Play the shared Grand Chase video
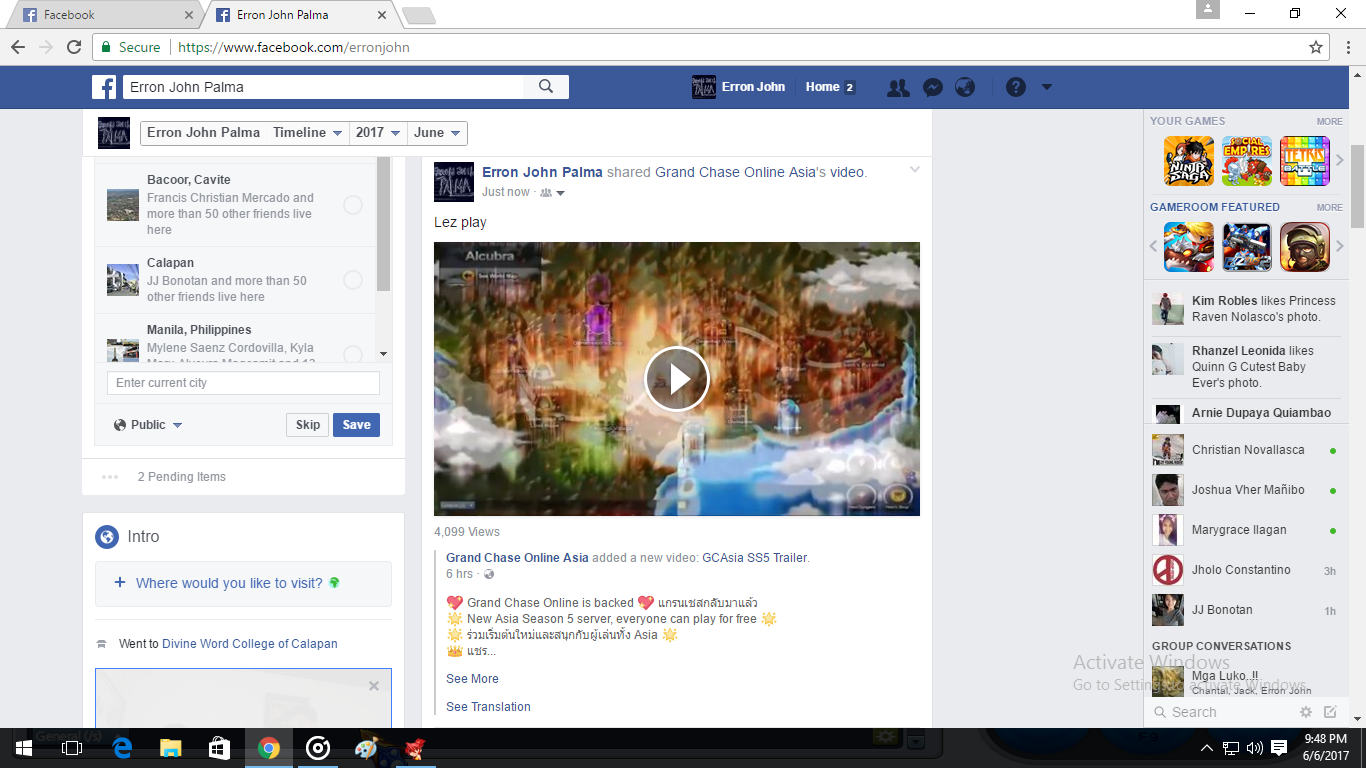The image size is (1366, 768). point(677,379)
